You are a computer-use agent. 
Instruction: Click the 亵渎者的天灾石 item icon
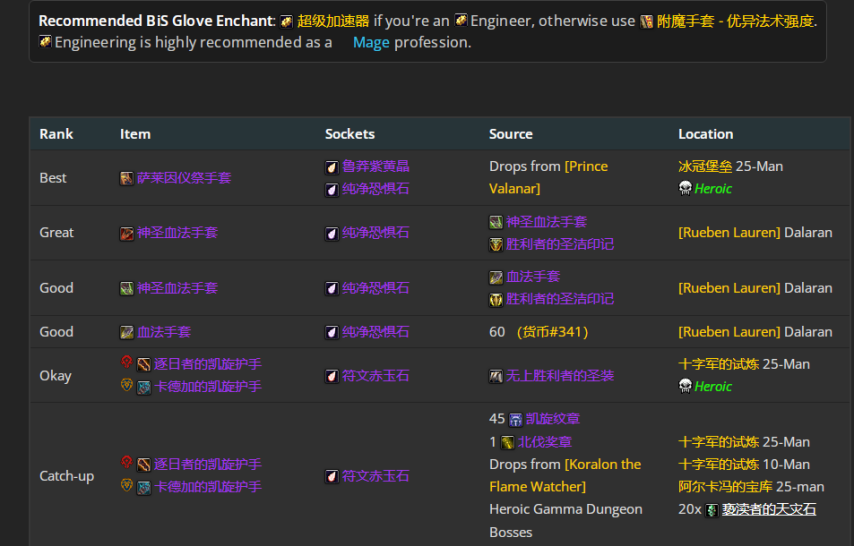712,510
